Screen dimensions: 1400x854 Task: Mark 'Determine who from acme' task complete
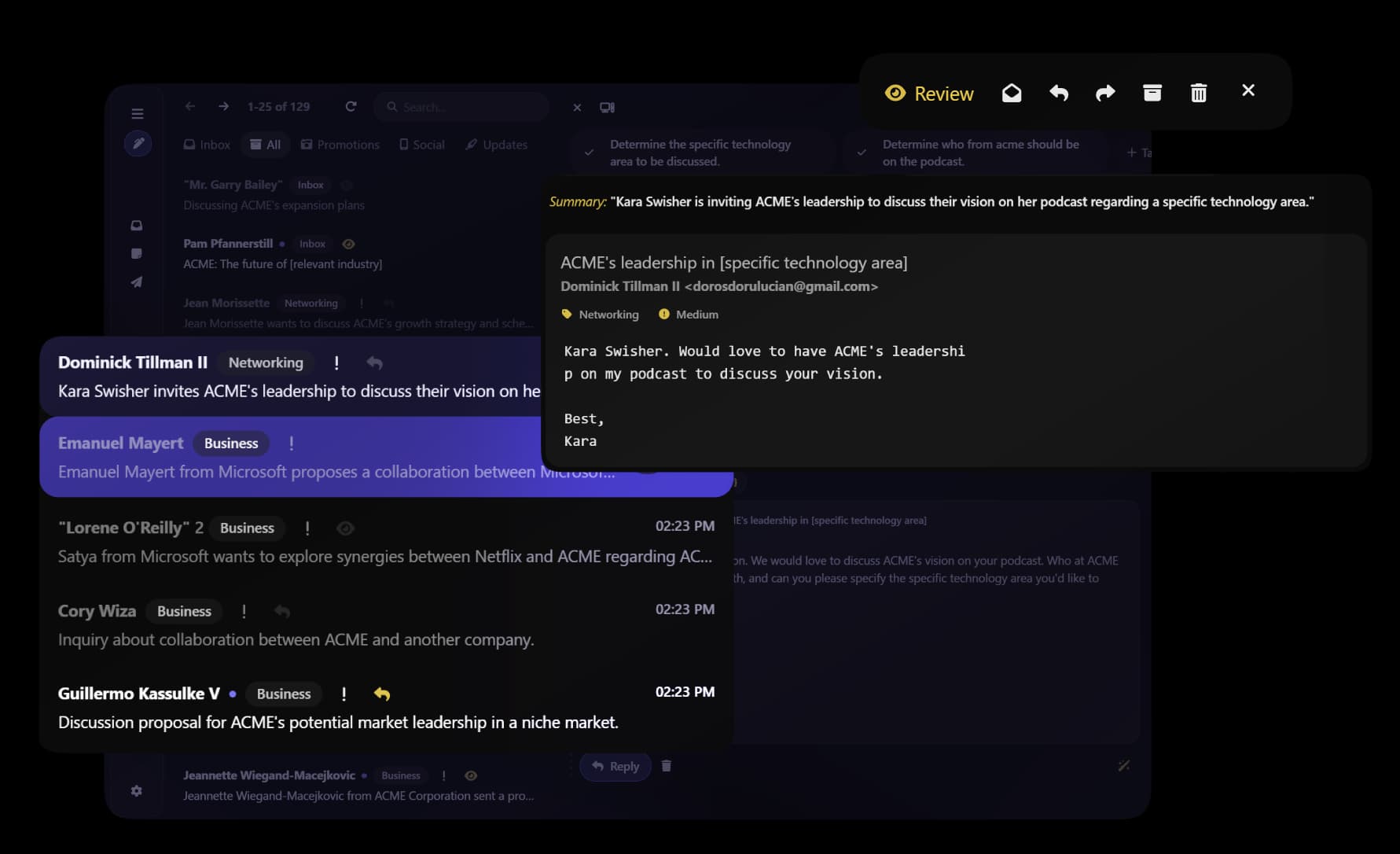point(861,152)
